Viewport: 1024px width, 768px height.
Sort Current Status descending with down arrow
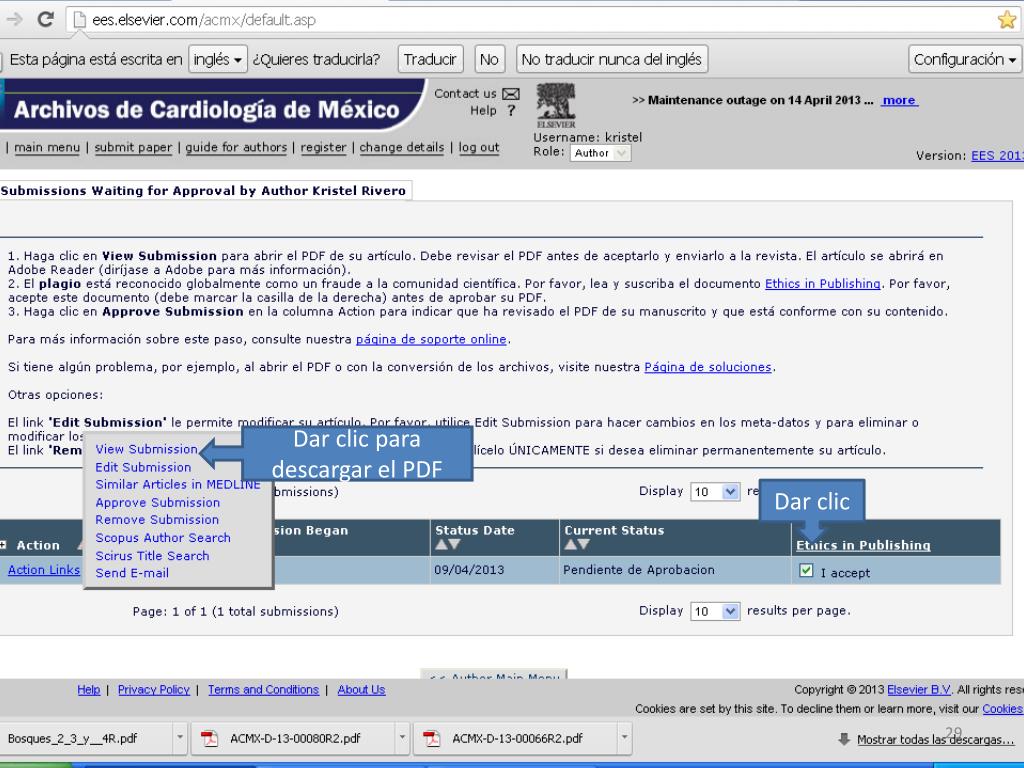point(583,544)
